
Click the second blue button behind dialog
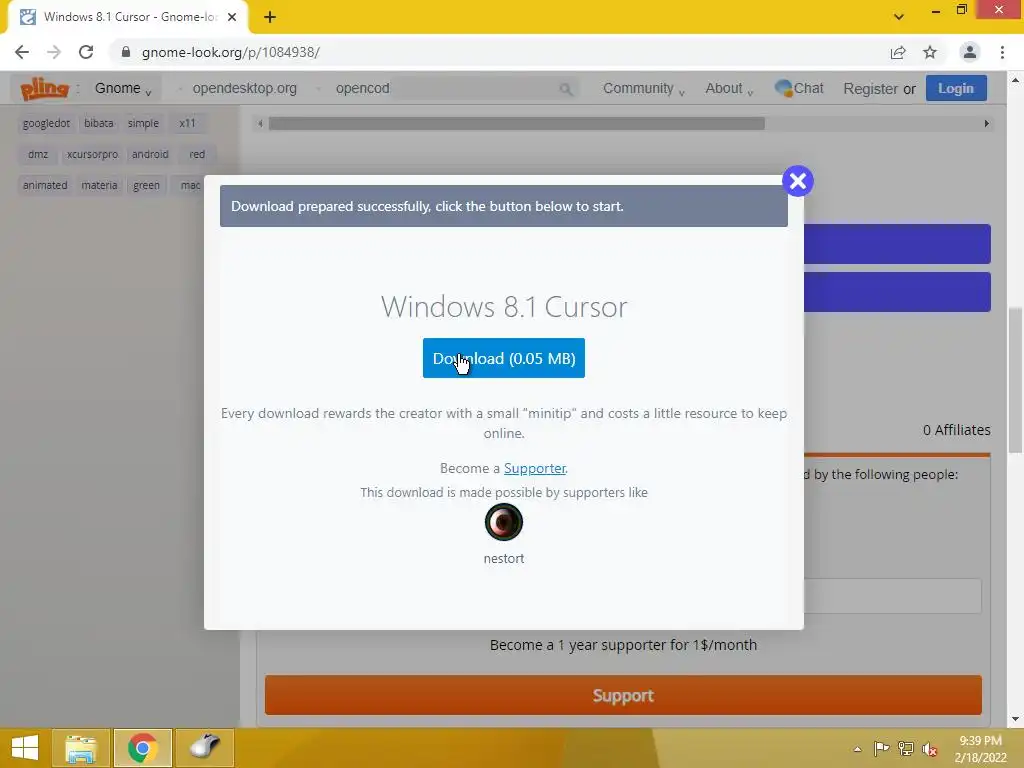pos(897,292)
